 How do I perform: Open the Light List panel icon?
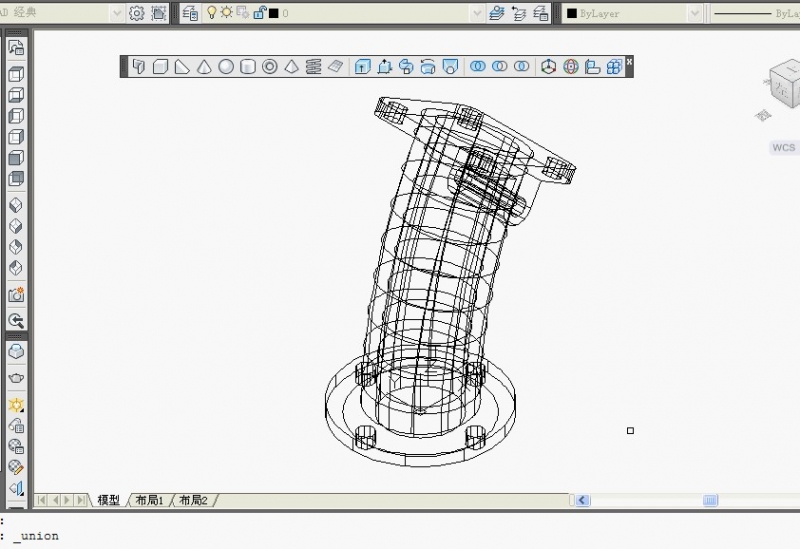16,426
